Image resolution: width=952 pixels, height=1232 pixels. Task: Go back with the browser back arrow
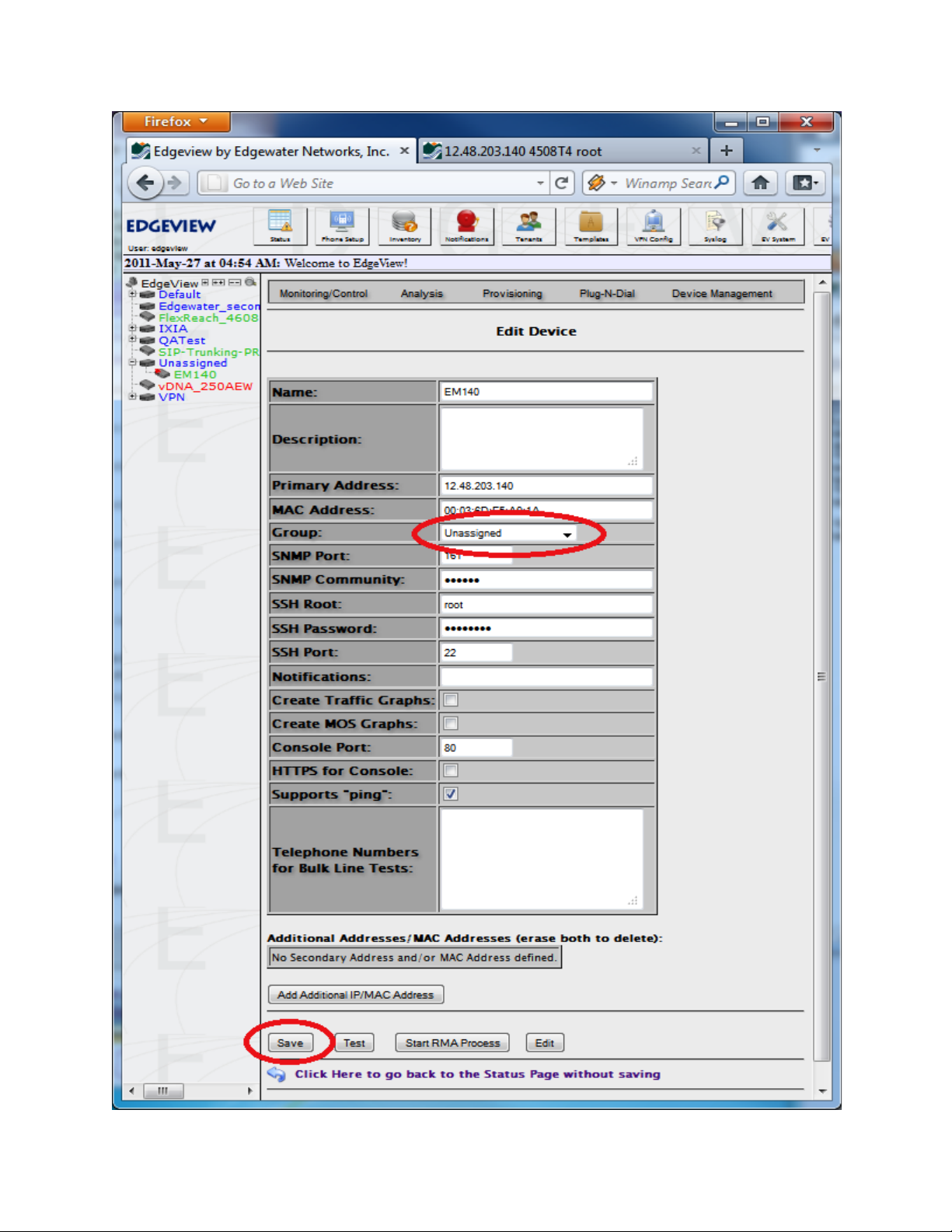(145, 183)
